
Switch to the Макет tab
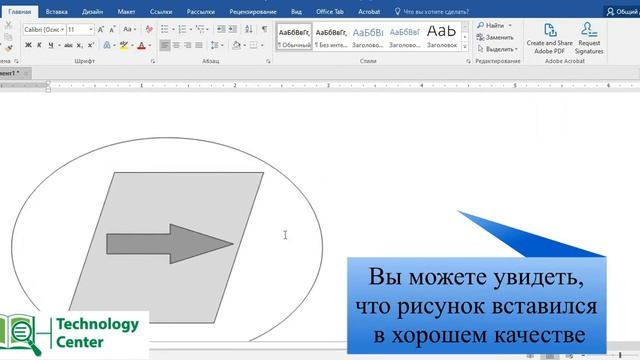click(x=126, y=11)
